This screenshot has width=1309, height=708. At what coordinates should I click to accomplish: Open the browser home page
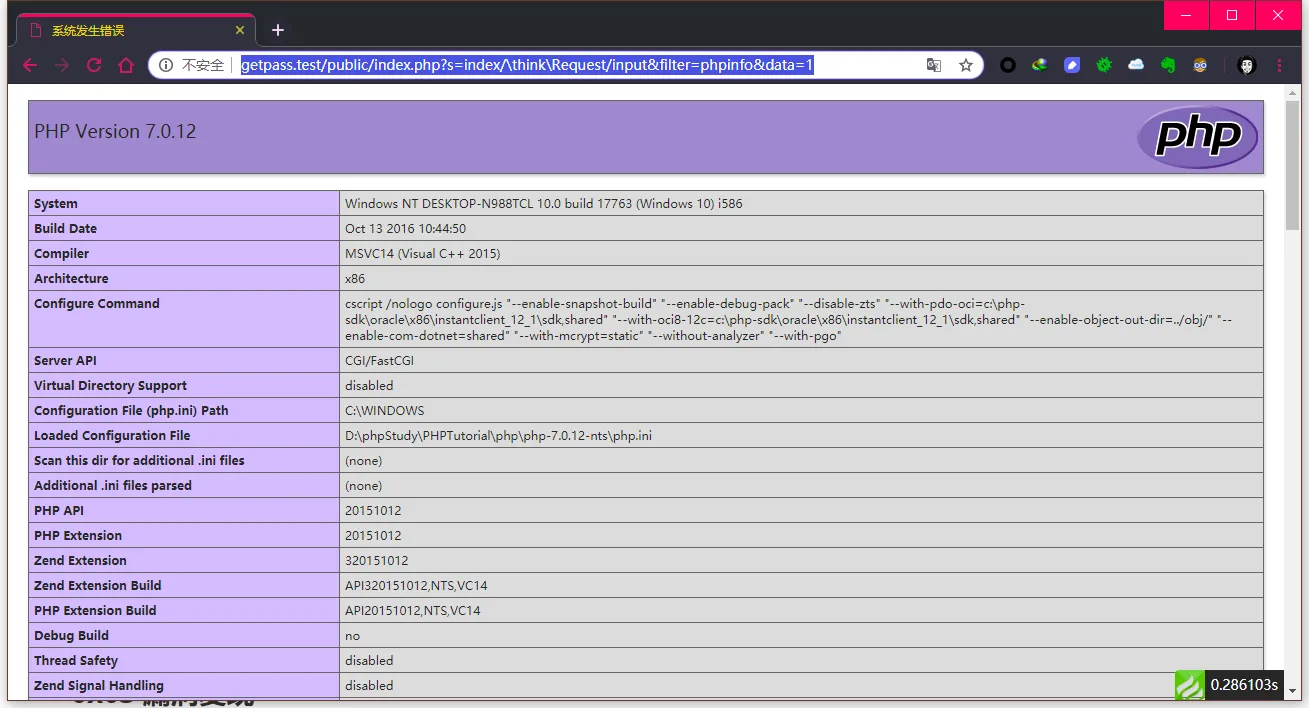[126, 65]
